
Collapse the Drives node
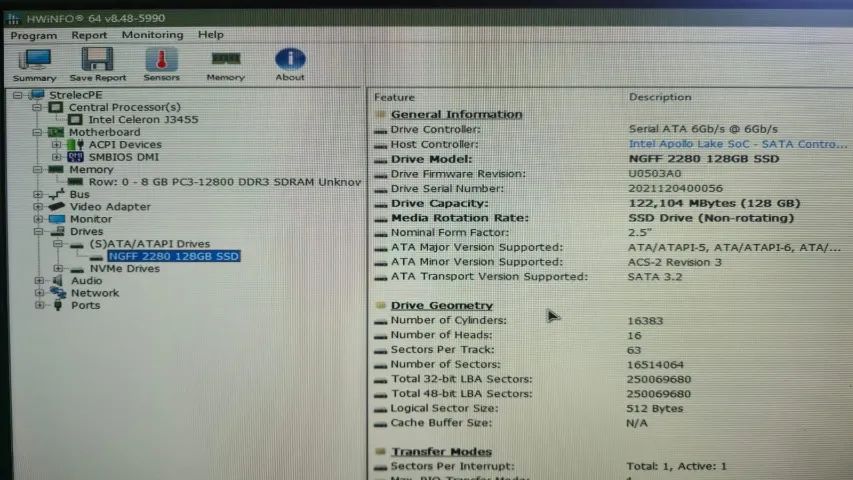38,231
